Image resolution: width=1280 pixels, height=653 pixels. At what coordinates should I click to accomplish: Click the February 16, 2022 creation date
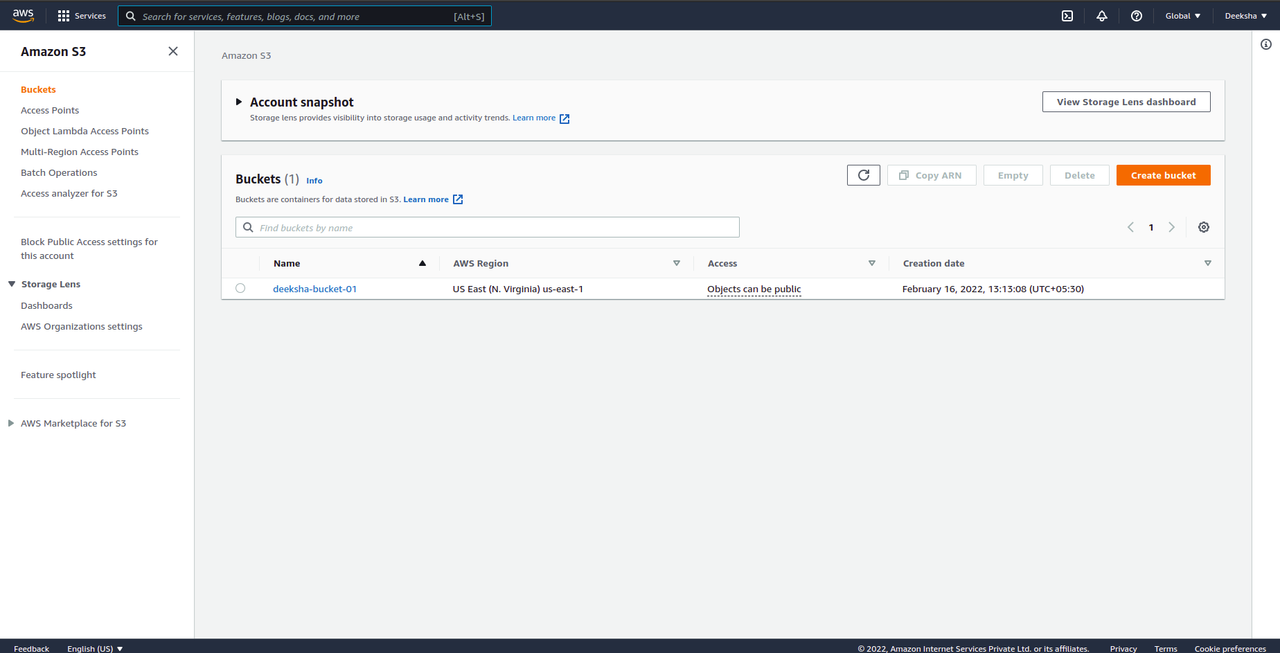coord(993,289)
